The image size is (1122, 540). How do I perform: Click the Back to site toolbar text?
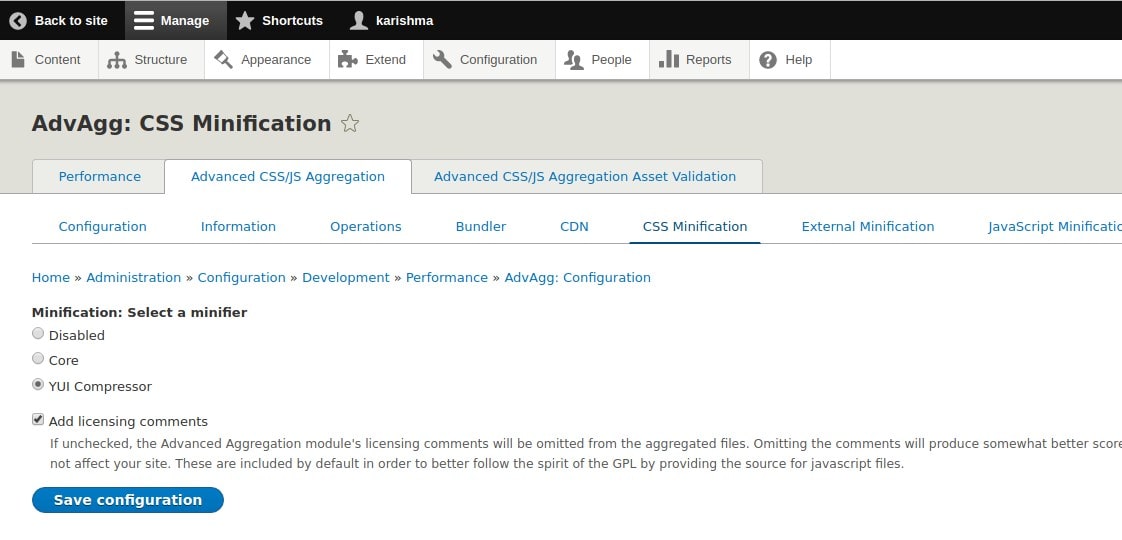(71, 21)
